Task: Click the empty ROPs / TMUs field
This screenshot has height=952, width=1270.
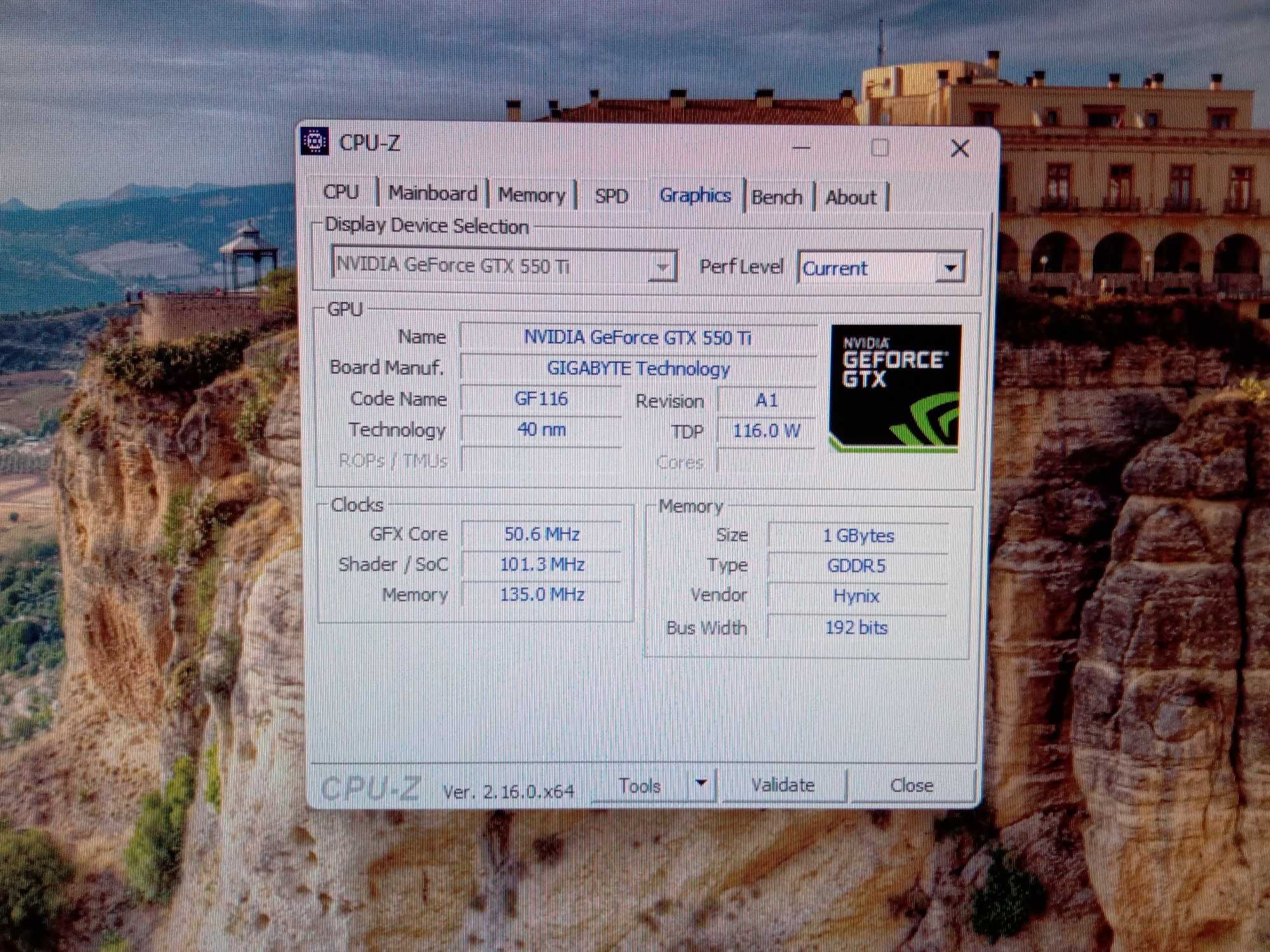Action: [541, 459]
